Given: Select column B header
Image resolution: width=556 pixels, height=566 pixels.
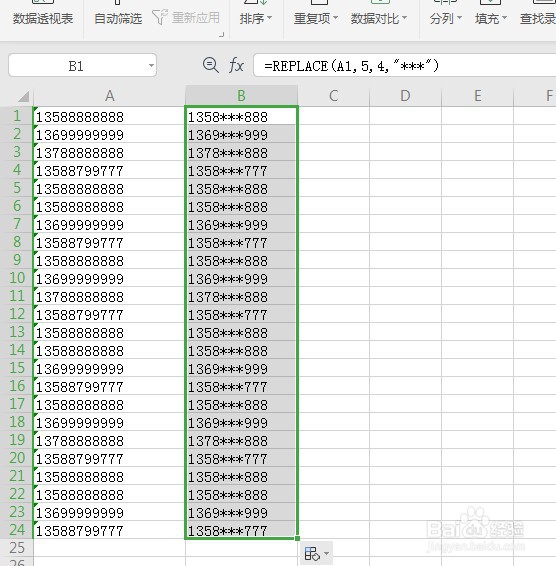Looking at the screenshot, I should click(x=241, y=96).
